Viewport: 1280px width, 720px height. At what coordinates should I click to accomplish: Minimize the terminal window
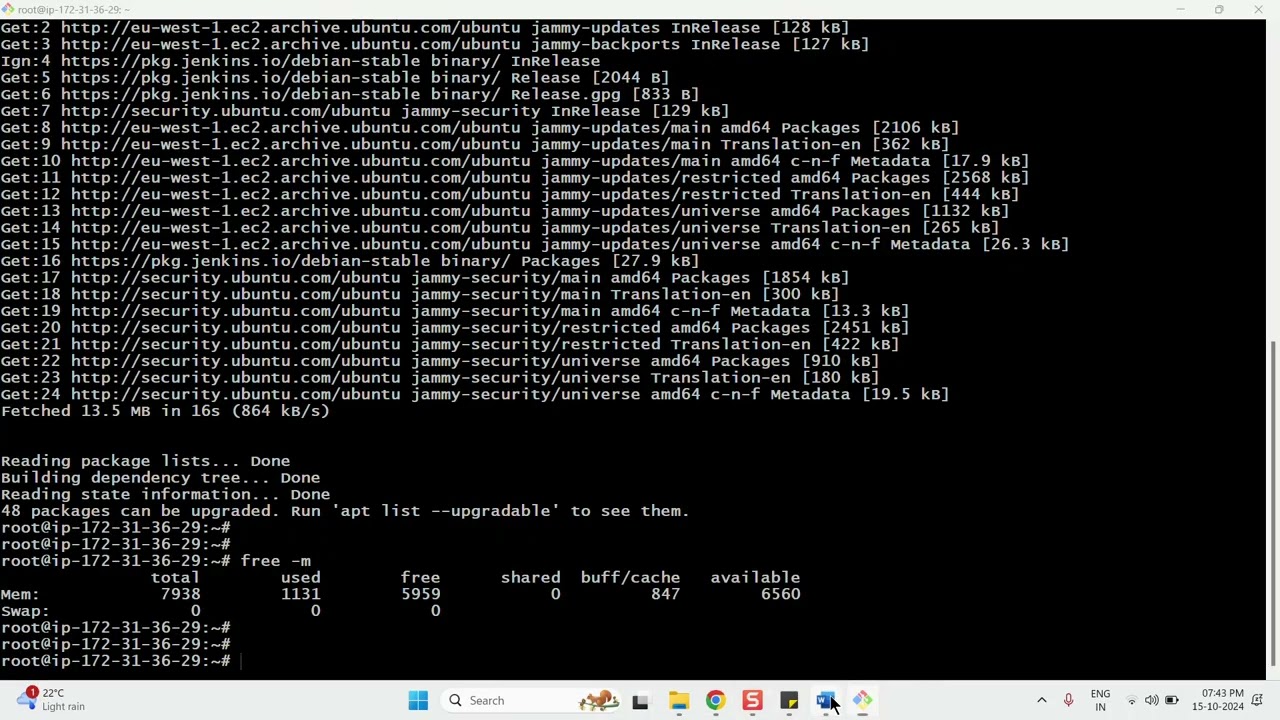(x=1180, y=9)
